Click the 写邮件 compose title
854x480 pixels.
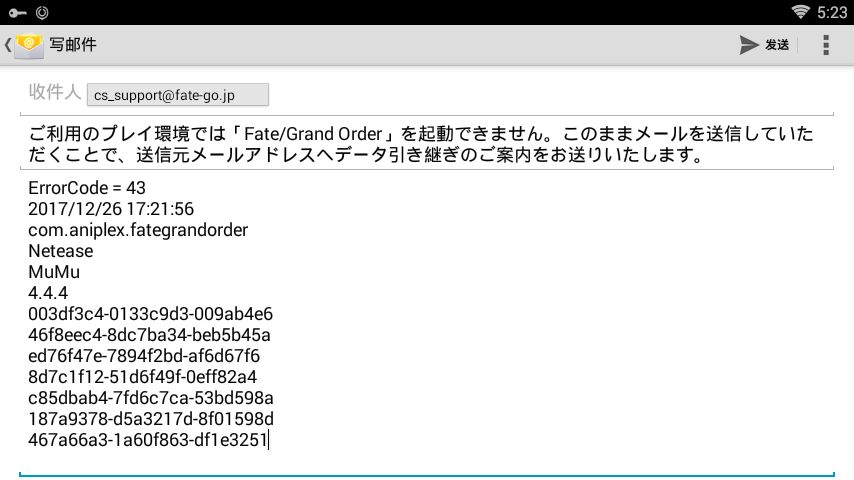[x=73, y=45]
